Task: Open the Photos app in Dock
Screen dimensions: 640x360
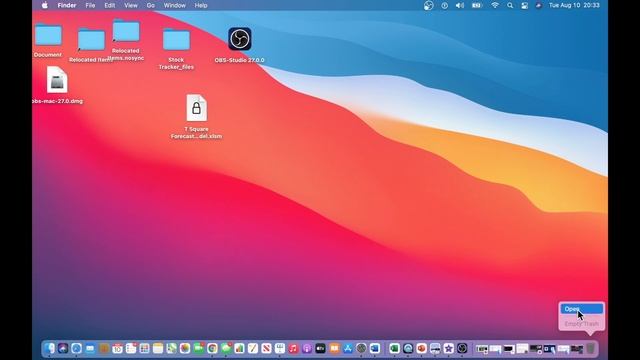Action: tap(185, 348)
